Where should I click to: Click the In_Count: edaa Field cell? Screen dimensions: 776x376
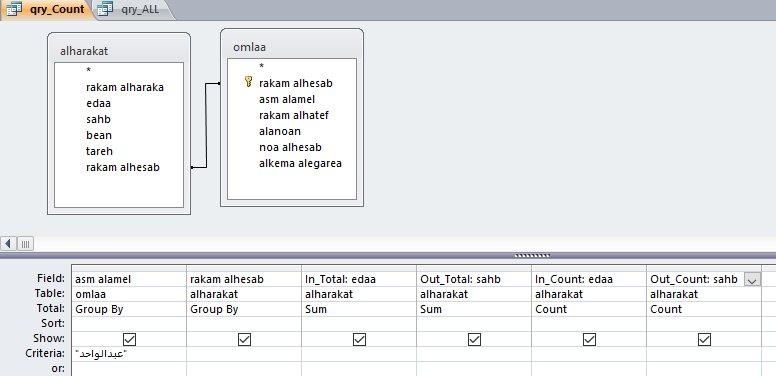(x=589, y=279)
